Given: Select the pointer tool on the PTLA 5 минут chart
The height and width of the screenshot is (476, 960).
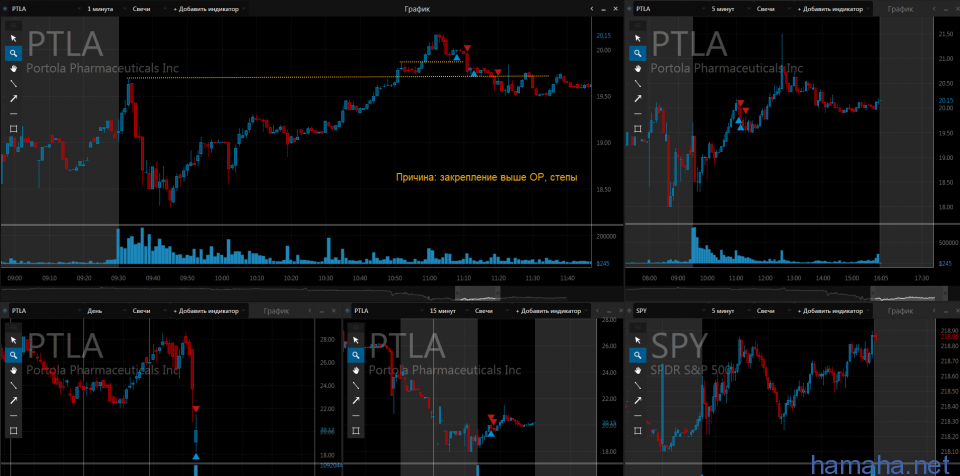Looking at the screenshot, I should (x=637, y=38).
